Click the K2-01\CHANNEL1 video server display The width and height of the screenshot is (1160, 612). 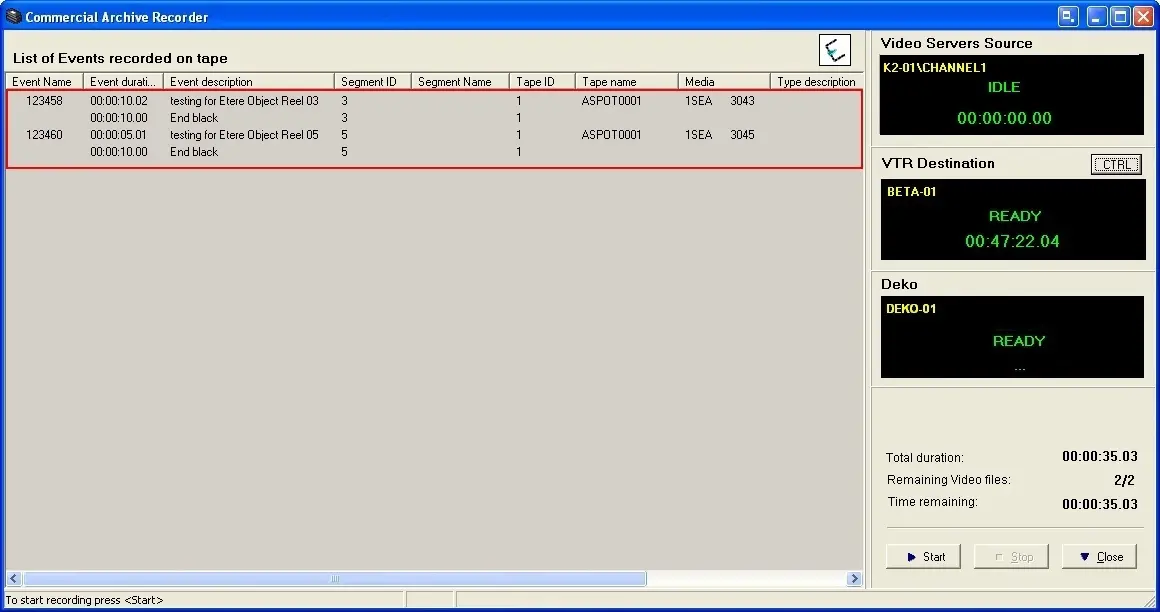click(1011, 95)
